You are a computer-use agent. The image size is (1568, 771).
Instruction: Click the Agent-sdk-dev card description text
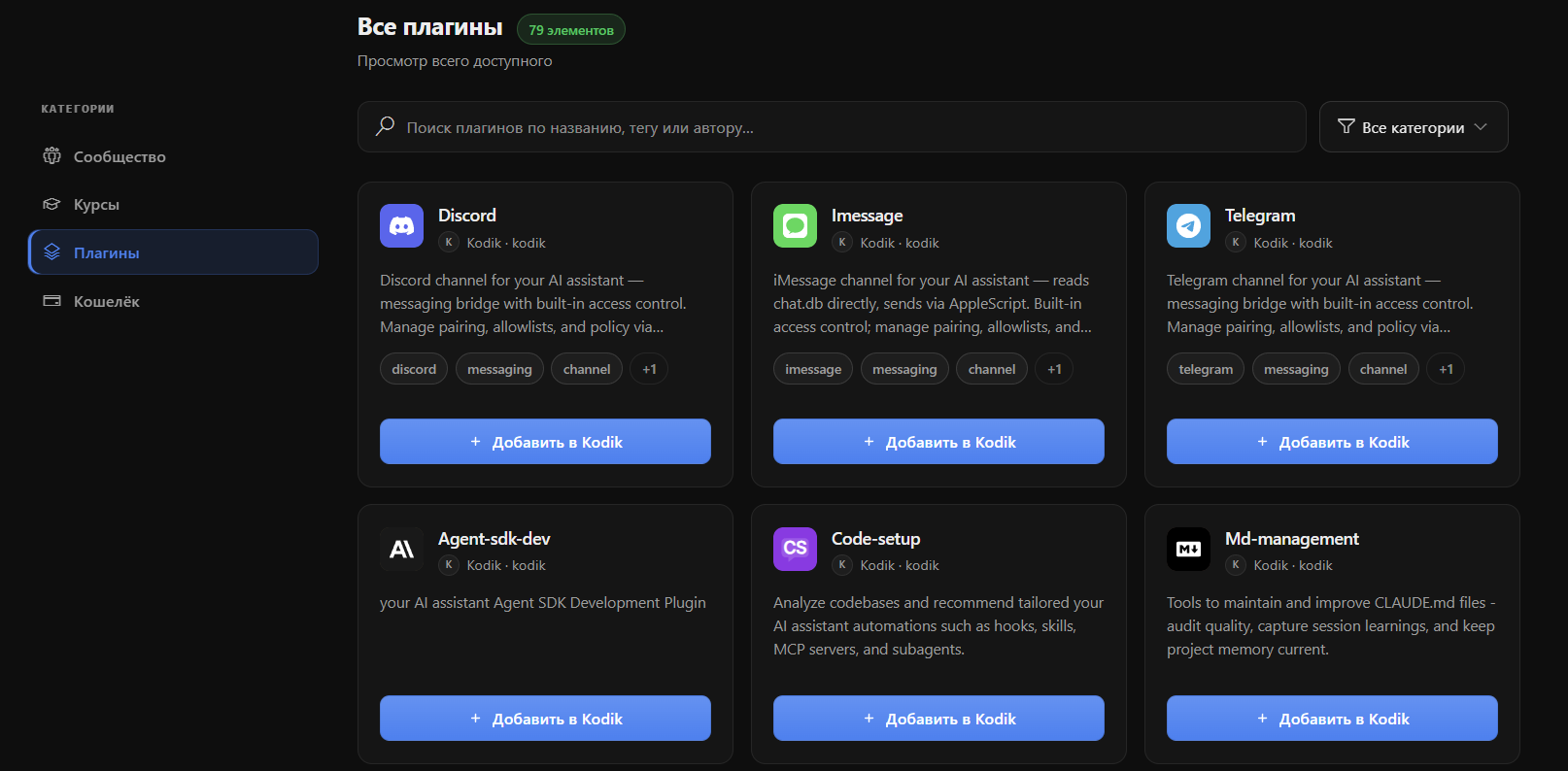click(543, 603)
